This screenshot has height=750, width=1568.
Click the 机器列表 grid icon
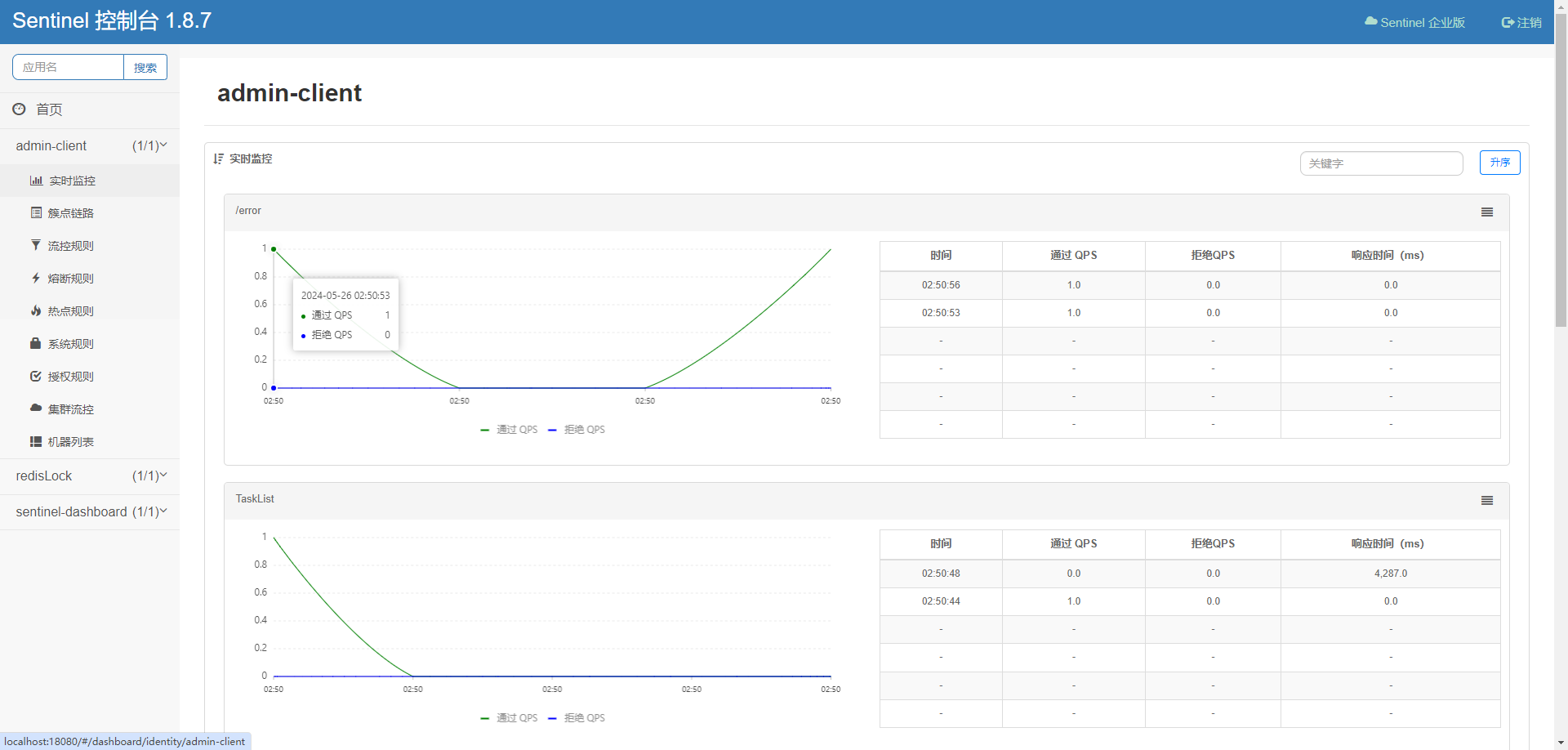36,441
